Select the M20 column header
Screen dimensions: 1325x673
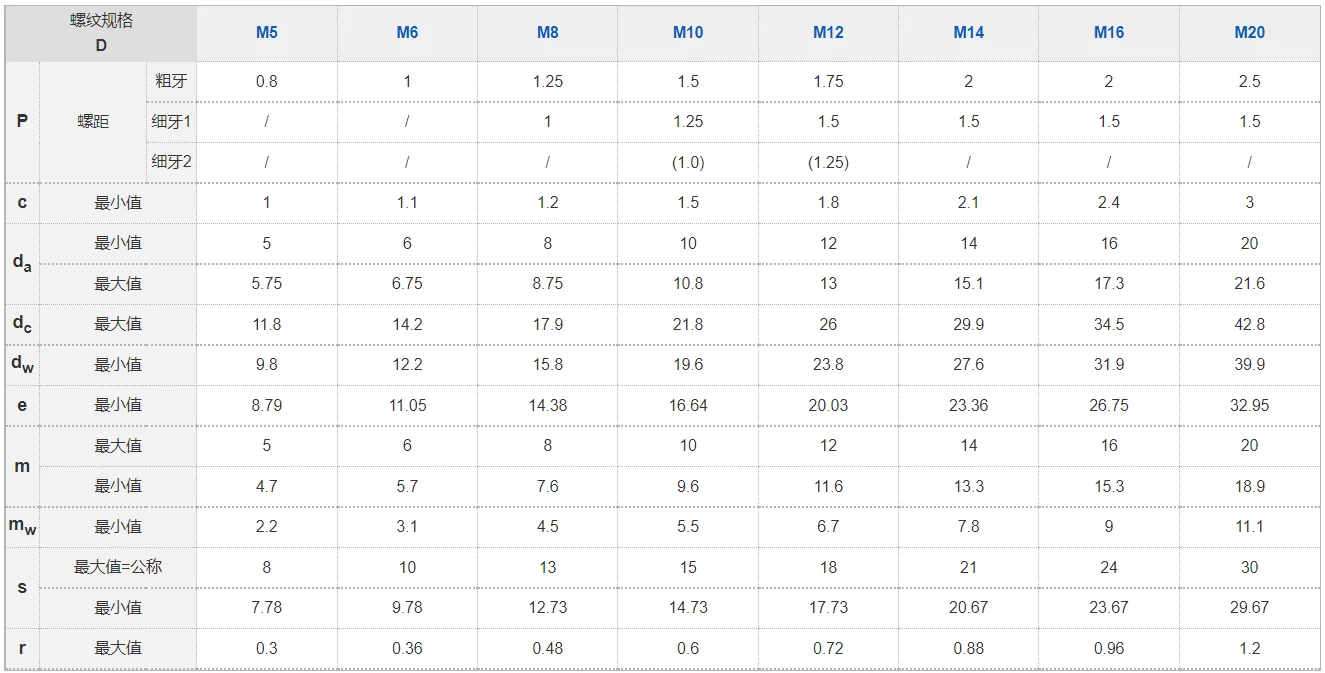pos(1249,32)
